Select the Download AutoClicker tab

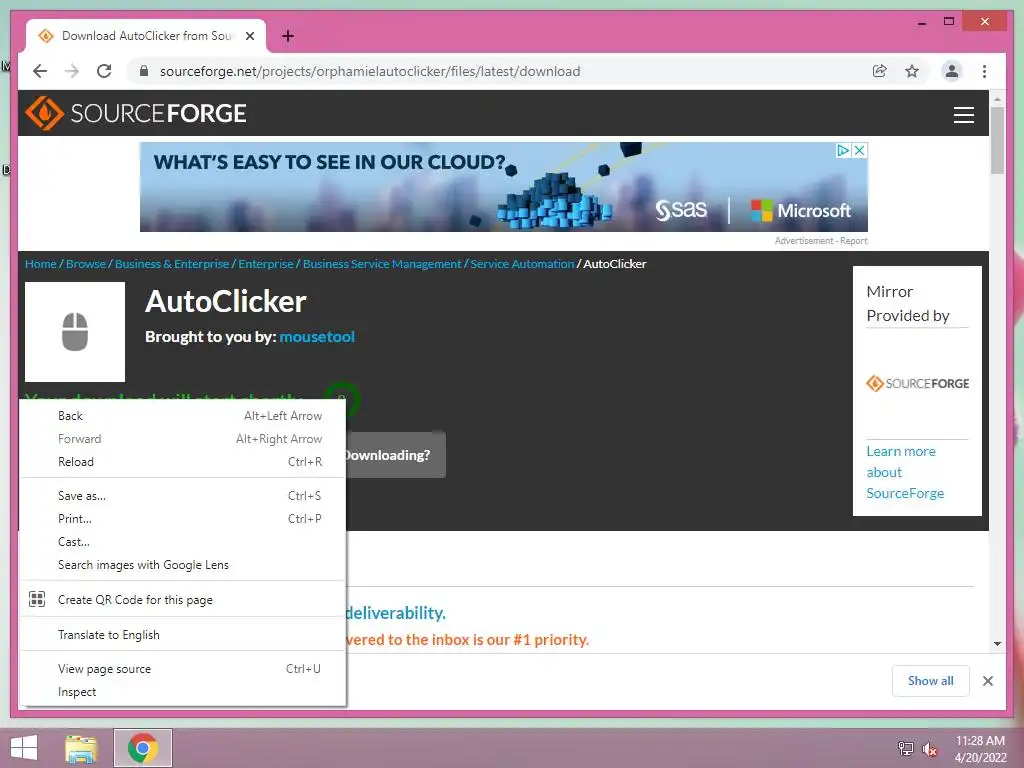pos(146,36)
